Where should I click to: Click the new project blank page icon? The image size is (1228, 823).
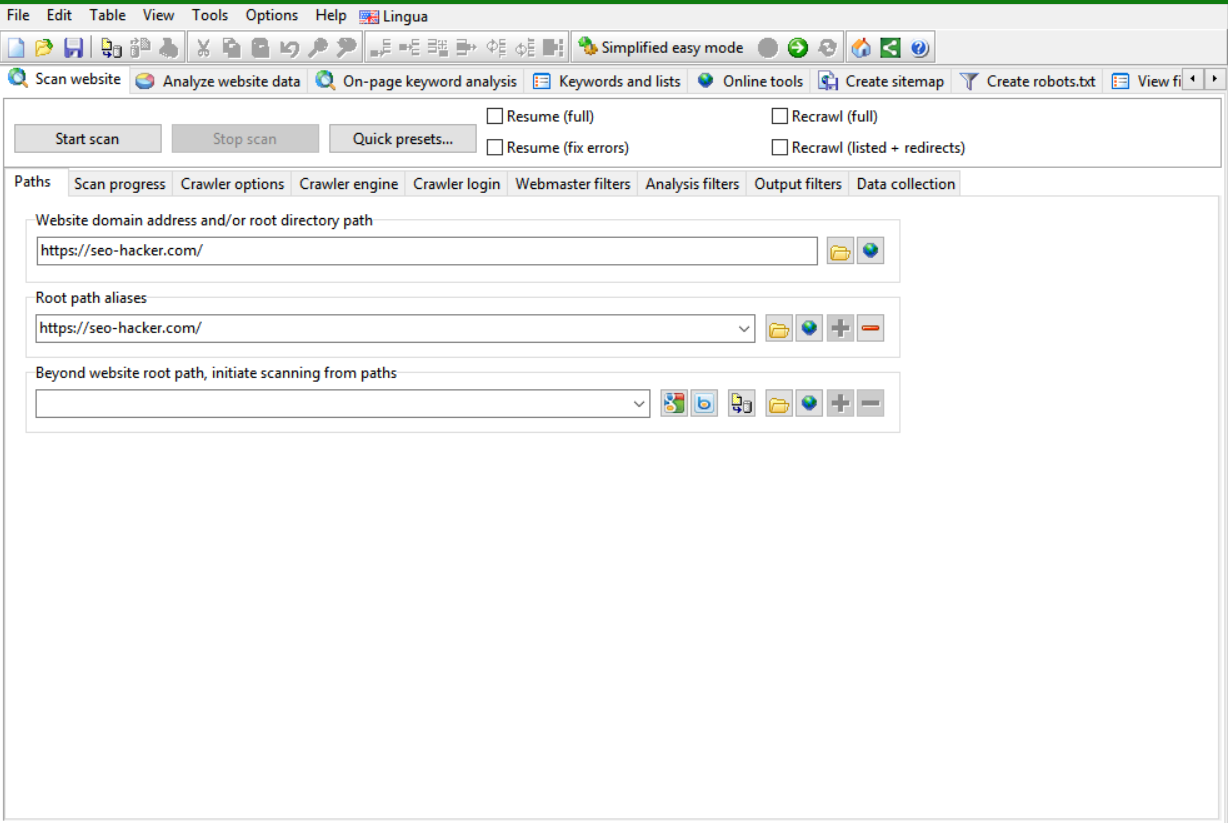[x=16, y=48]
